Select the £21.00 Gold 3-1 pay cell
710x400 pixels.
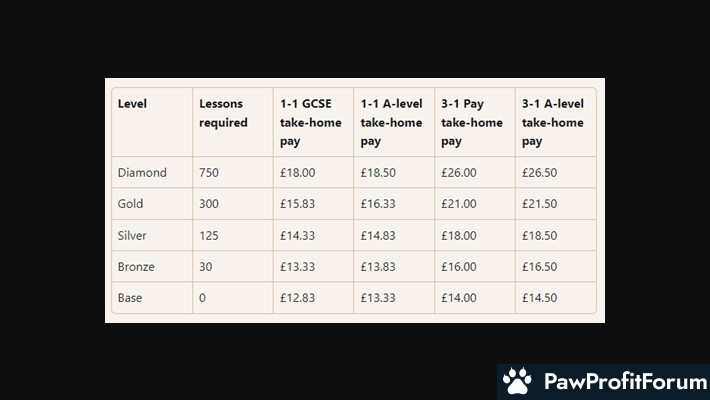pyautogui.click(x=459, y=204)
